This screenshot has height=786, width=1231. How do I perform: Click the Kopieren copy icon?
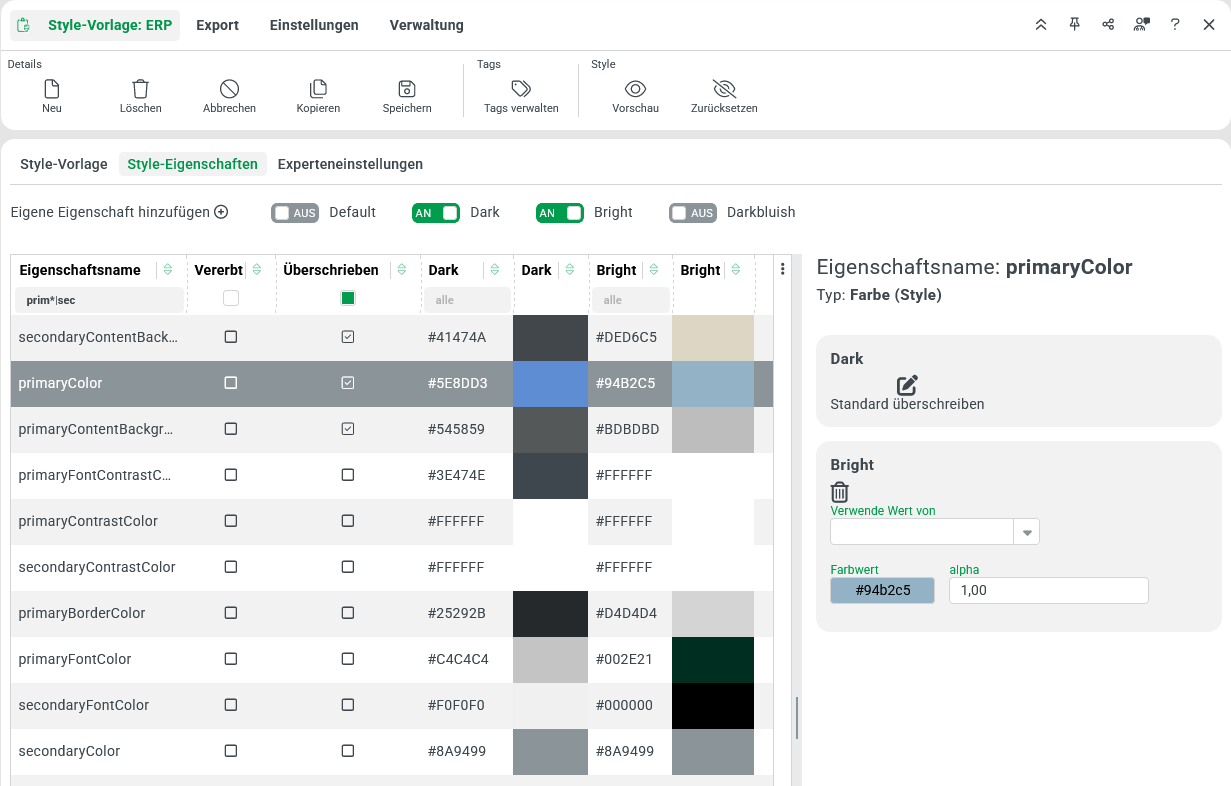click(318, 89)
